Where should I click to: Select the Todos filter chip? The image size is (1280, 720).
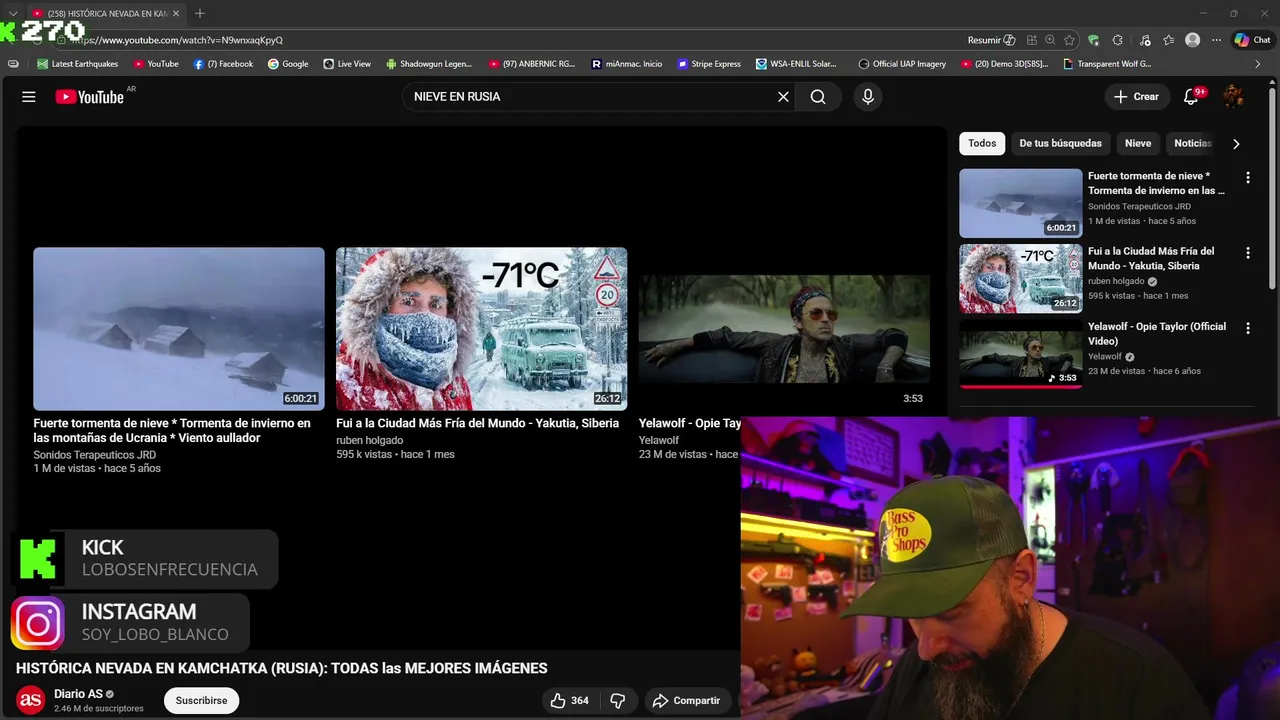pyautogui.click(x=982, y=143)
